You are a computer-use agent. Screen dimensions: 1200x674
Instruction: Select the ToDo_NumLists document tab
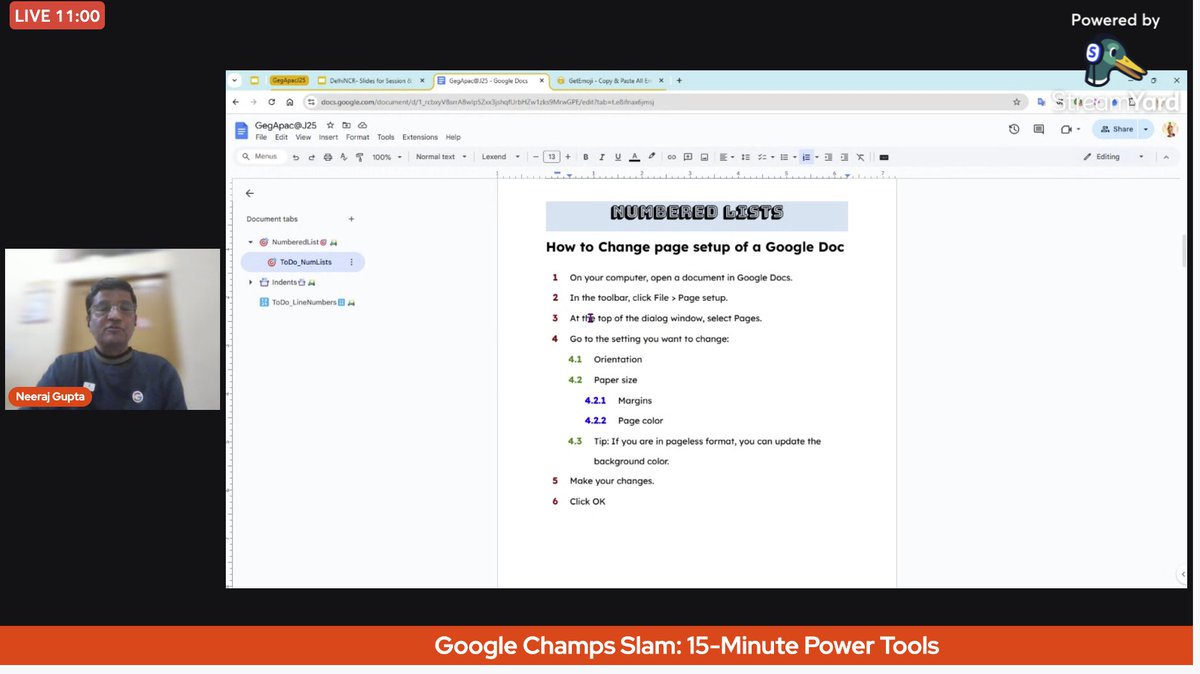(x=302, y=262)
